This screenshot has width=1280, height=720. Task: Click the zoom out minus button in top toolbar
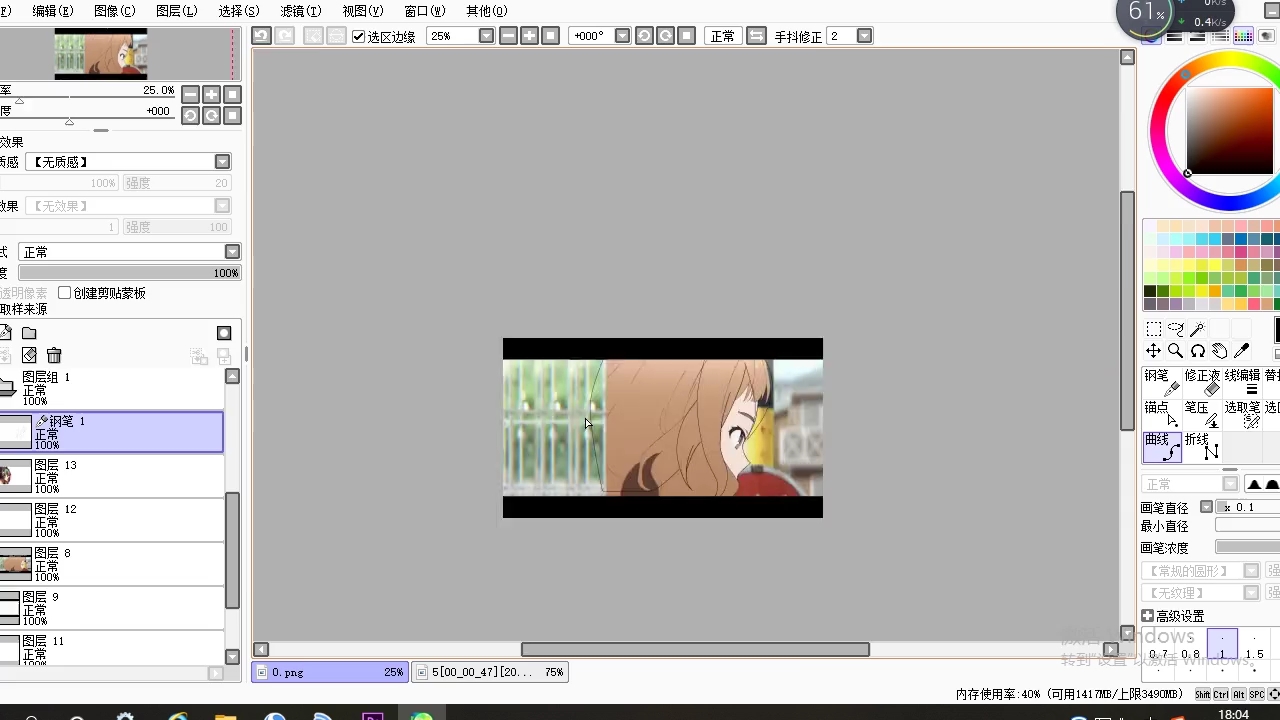pos(509,36)
